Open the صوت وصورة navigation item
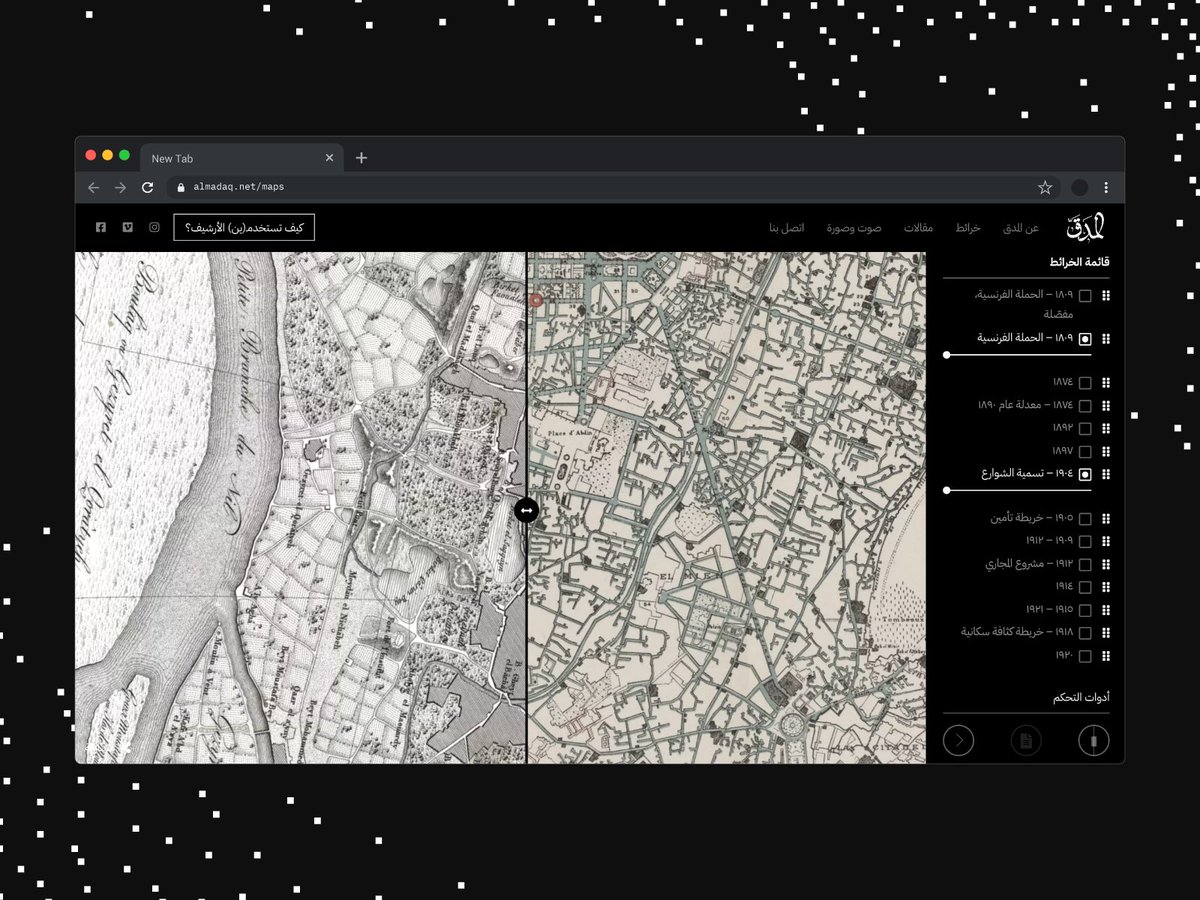This screenshot has height=900, width=1200. pos(854,228)
